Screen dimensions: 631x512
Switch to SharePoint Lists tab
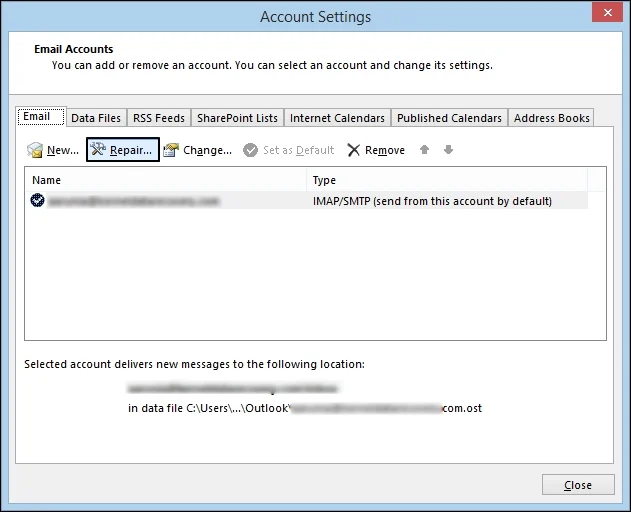click(237, 118)
